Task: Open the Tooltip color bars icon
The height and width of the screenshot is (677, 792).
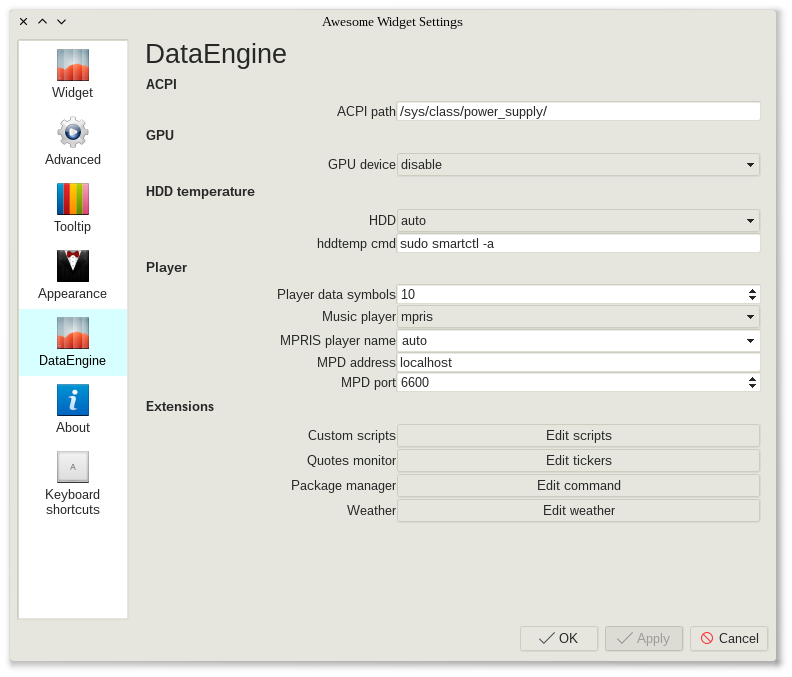Action: coord(73,199)
